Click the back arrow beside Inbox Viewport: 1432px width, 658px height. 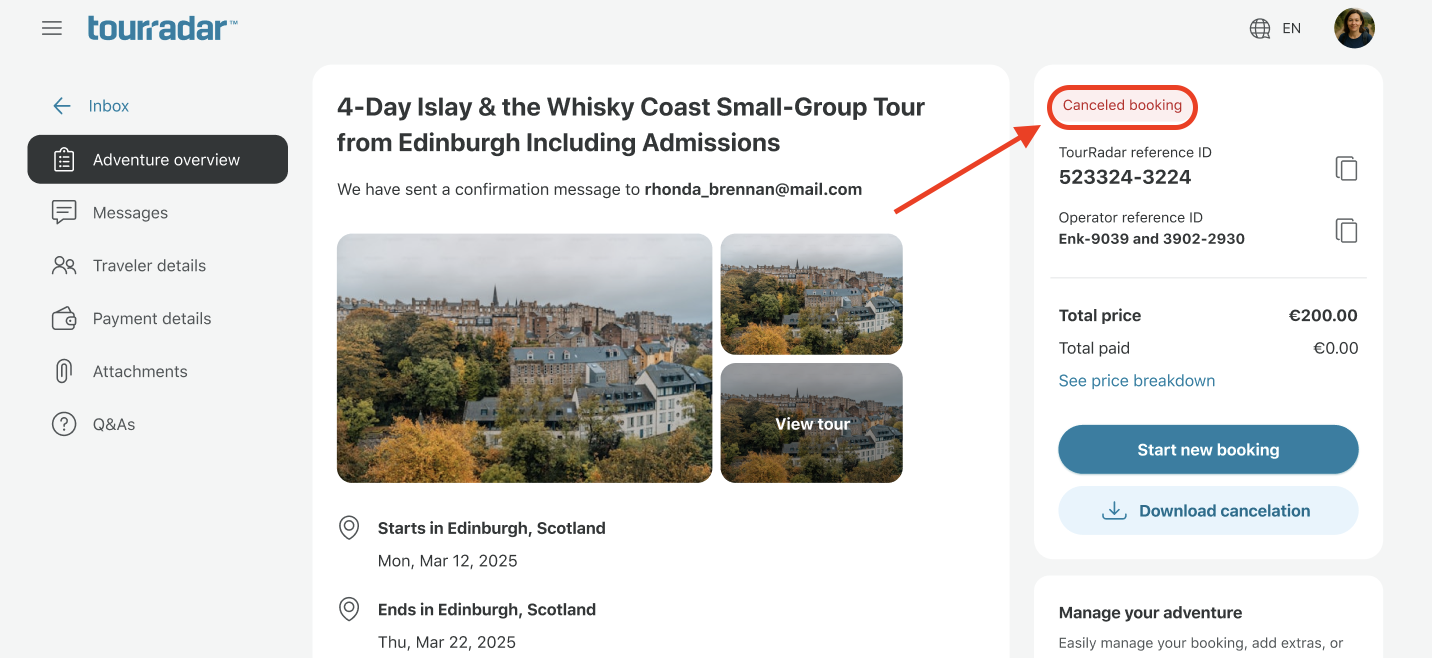click(62, 106)
